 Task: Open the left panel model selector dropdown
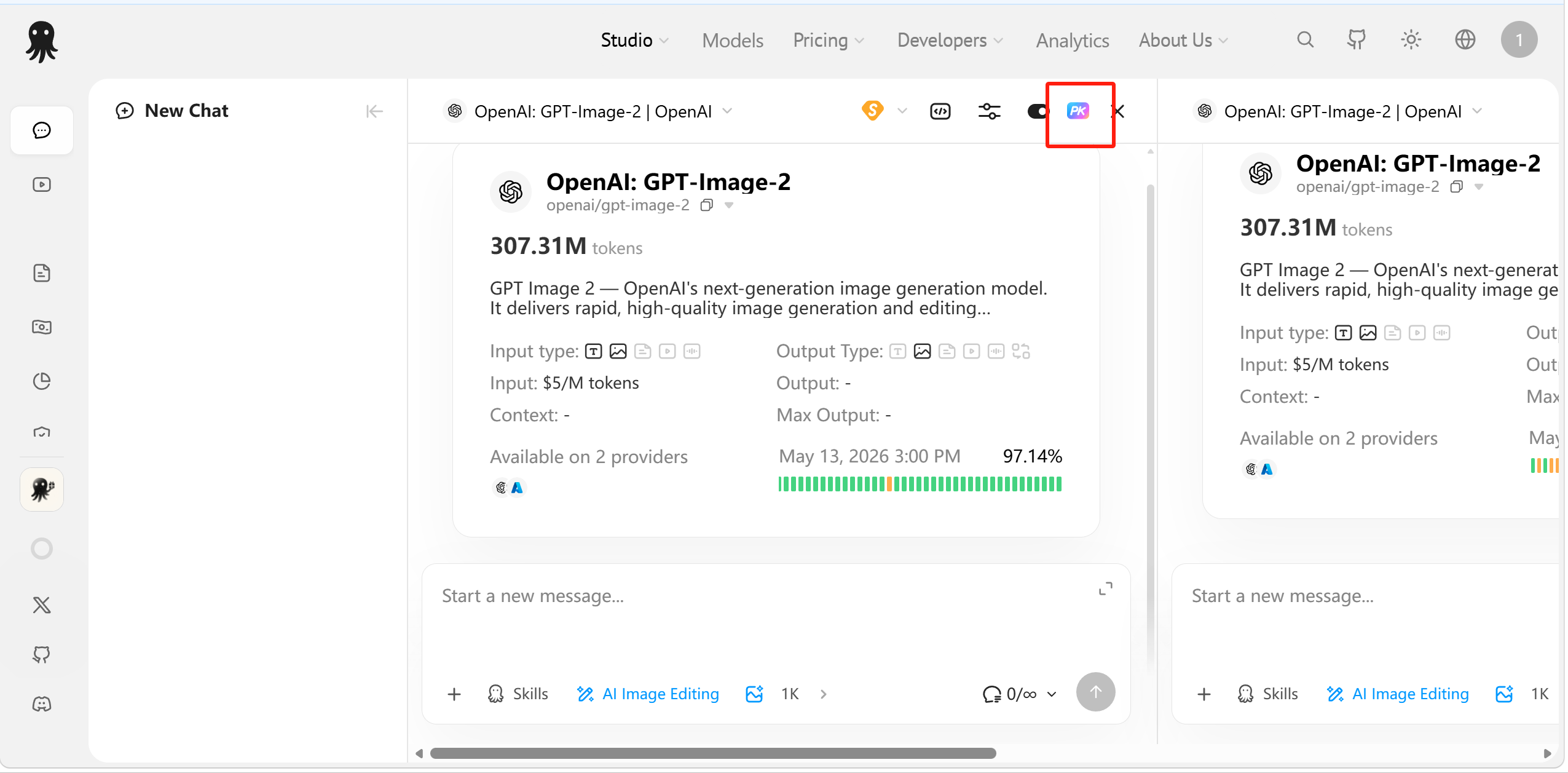click(x=588, y=111)
